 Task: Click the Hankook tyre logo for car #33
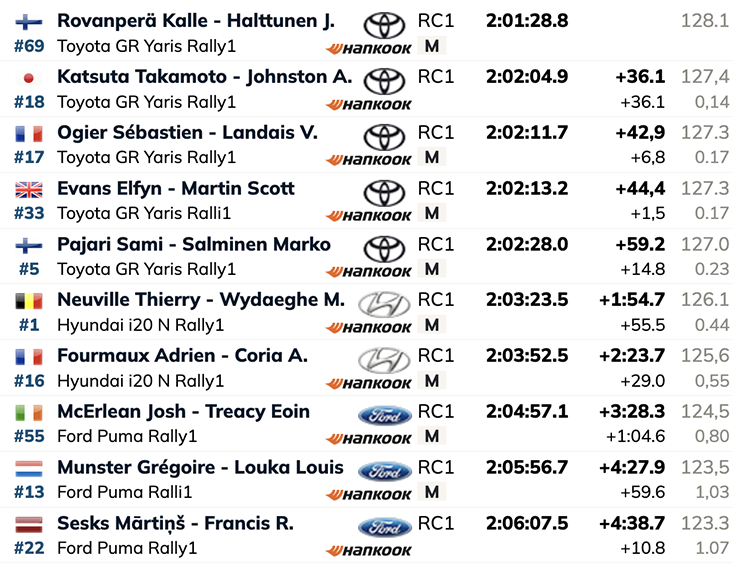click(368, 216)
